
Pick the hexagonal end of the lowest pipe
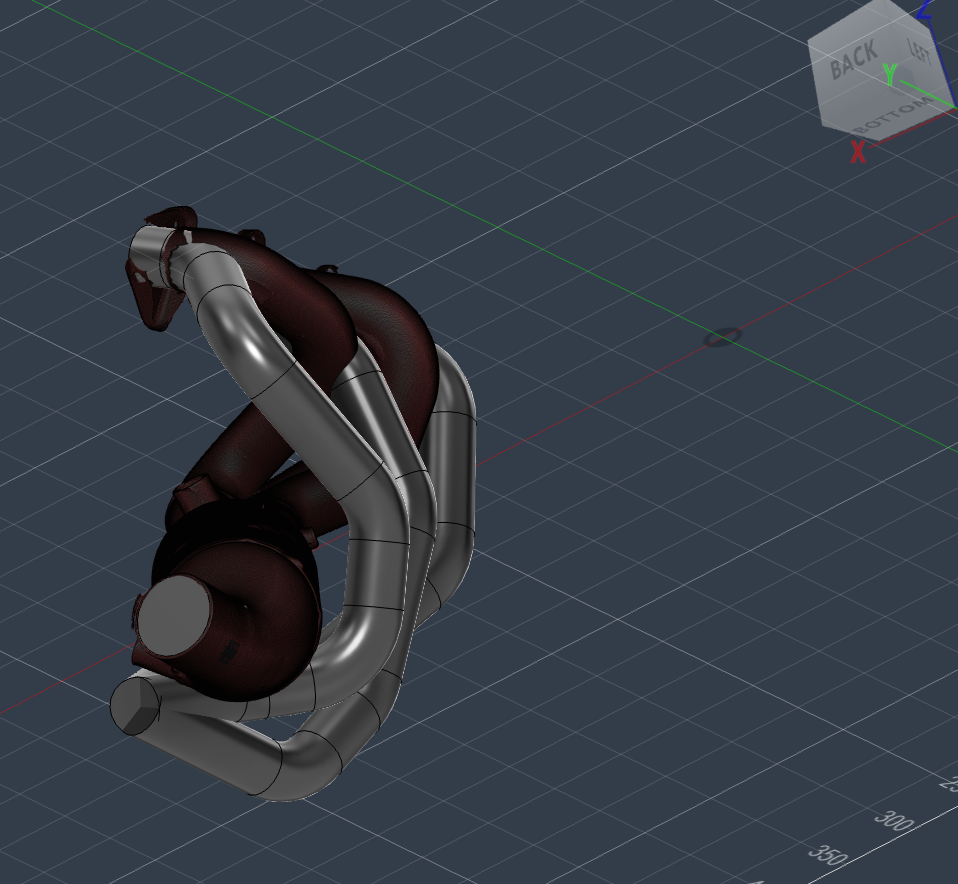(x=133, y=706)
